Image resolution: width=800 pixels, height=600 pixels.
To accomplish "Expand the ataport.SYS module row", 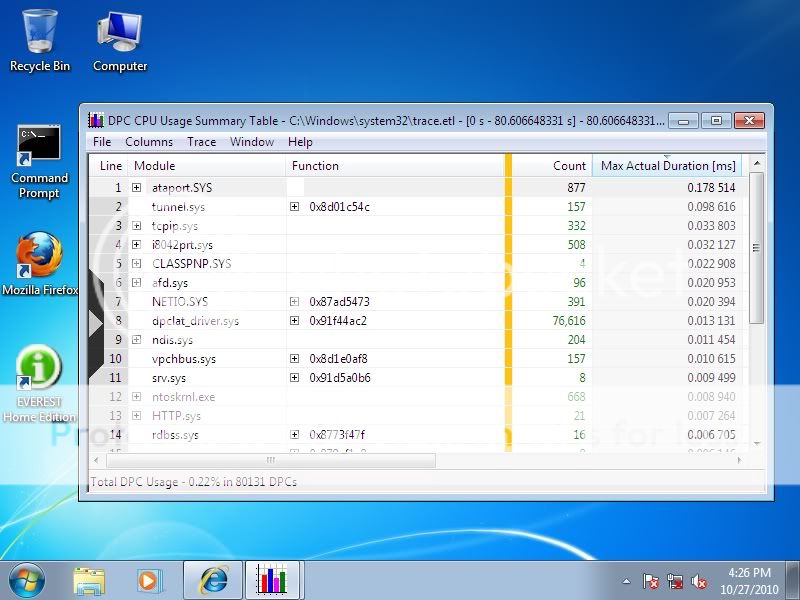I will [x=136, y=187].
